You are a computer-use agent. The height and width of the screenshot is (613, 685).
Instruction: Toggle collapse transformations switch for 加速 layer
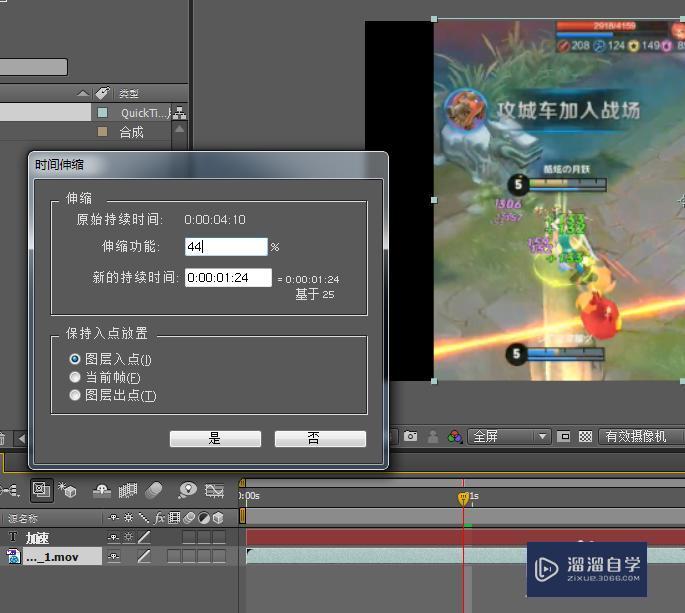[128, 537]
